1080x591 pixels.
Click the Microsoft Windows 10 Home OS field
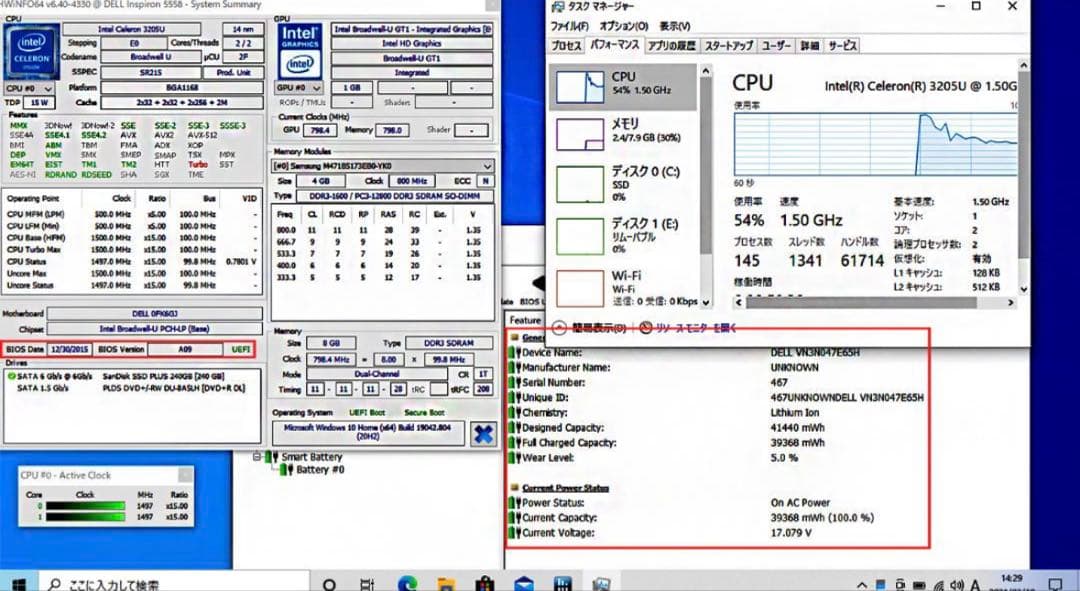[x=368, y=432]
